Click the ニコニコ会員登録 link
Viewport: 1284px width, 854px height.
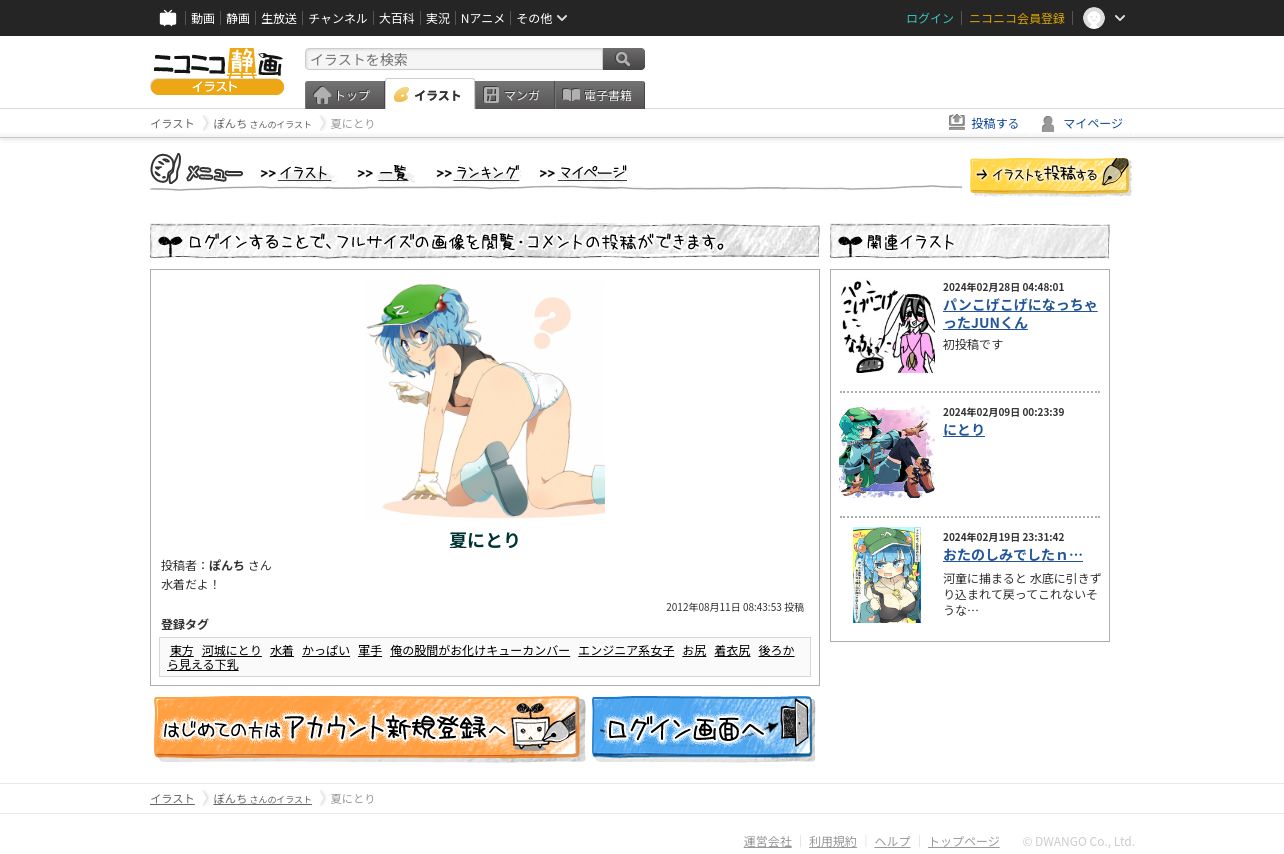1017,18
